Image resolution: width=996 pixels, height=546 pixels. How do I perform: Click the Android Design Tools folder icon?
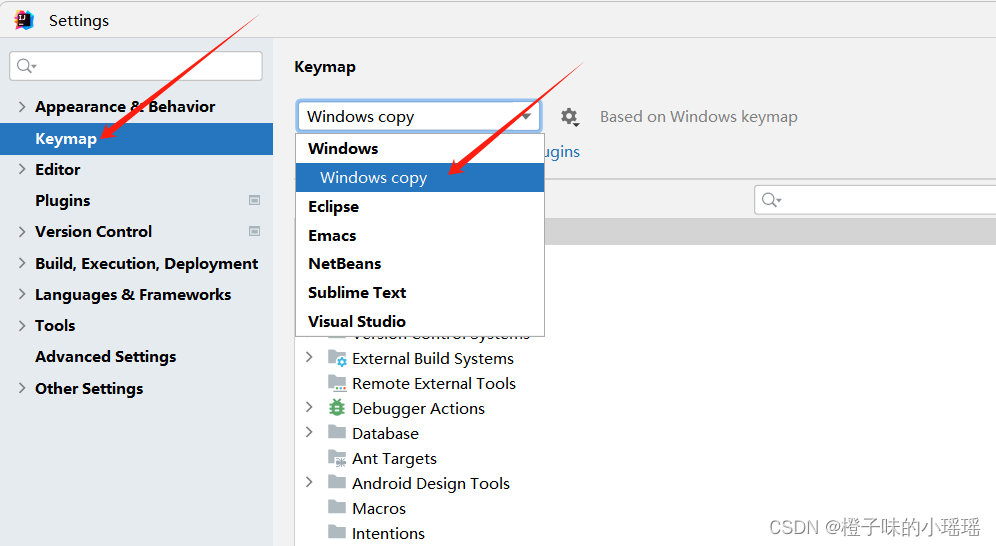click(x=337, y=483)
